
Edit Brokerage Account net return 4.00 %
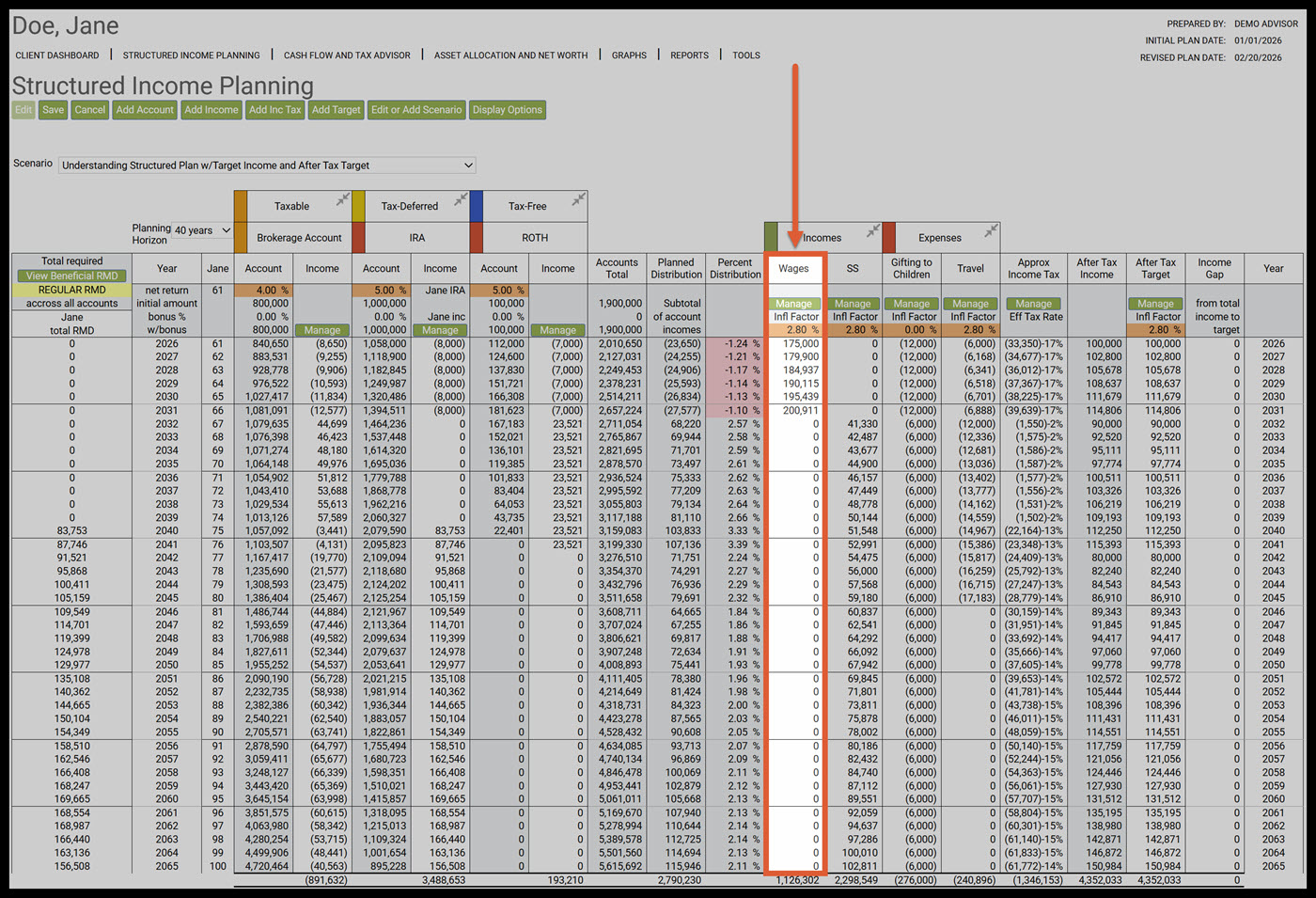[264, 291]
